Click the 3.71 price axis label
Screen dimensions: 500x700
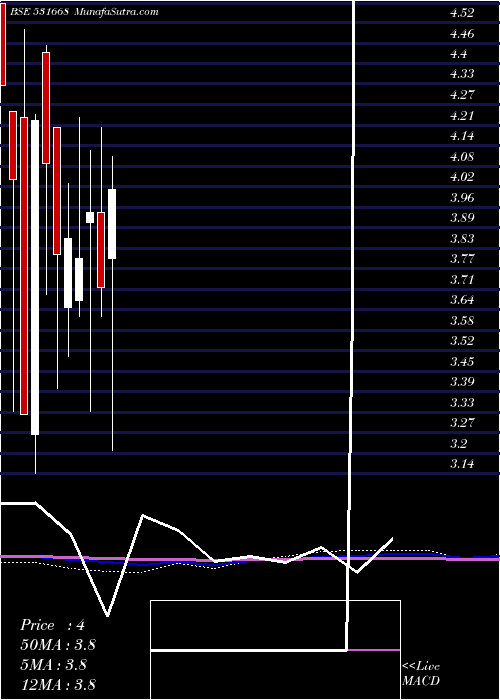(x=462, y=280)
